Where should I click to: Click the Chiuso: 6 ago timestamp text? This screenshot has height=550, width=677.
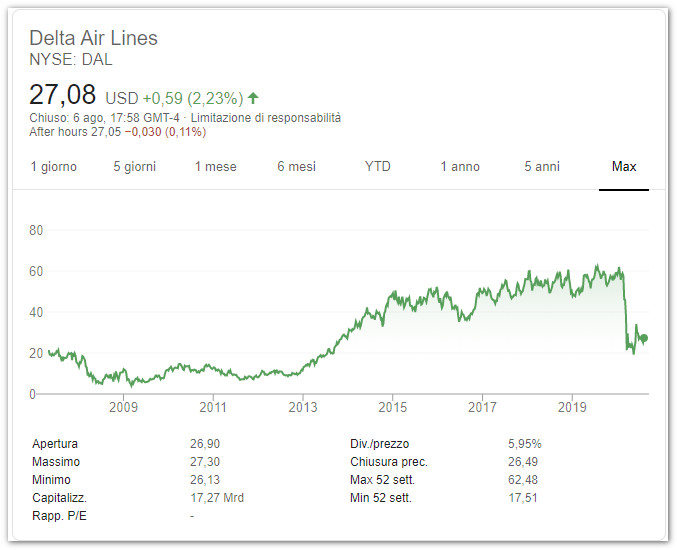click(x=104, y=118)
